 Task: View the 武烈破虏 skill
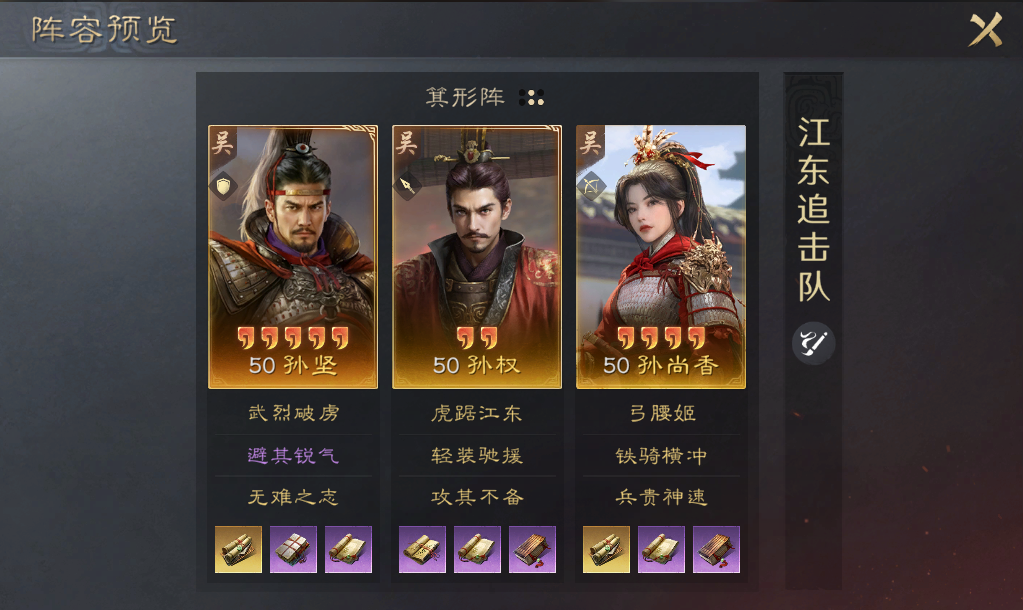point(293,413)
